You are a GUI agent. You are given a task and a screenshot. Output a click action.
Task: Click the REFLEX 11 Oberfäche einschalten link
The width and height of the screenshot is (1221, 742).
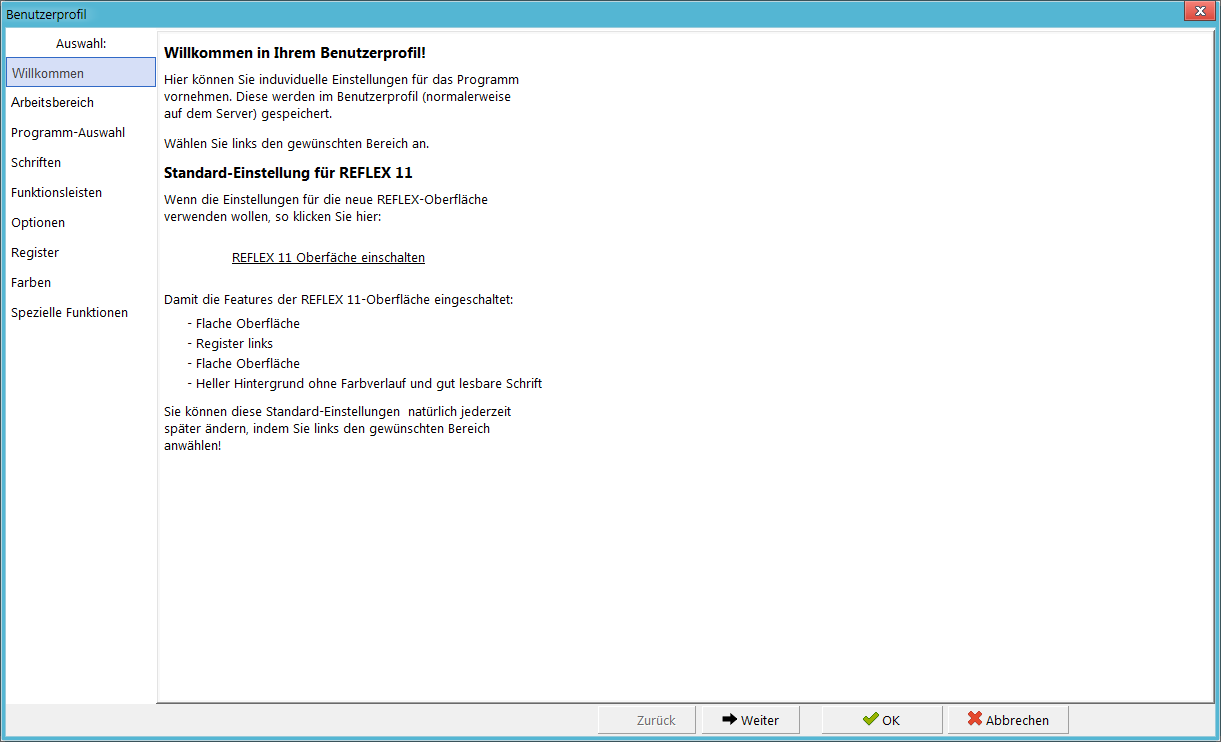(328, 257)
